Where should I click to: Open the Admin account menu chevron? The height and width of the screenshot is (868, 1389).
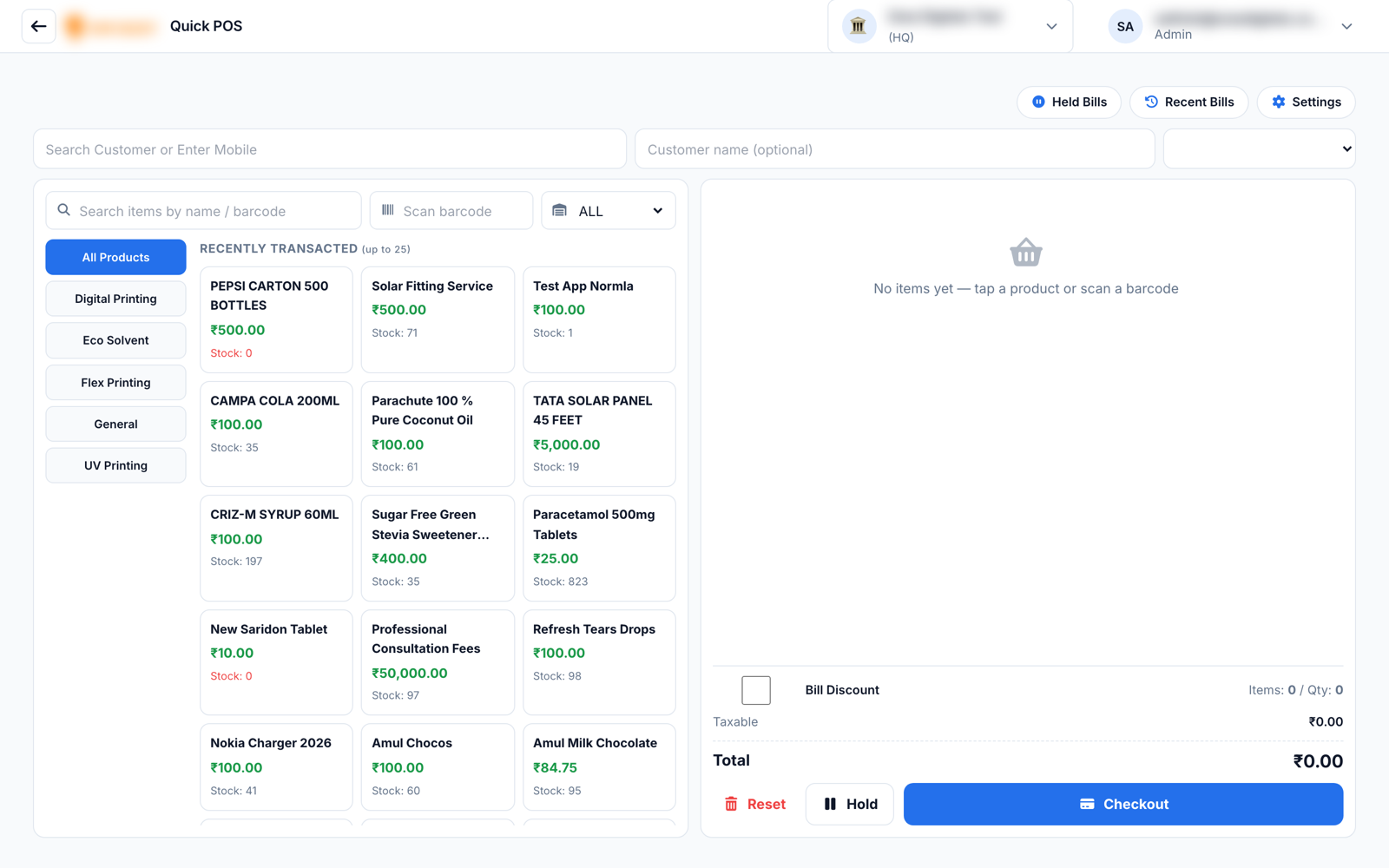(x=1346, y=27)
